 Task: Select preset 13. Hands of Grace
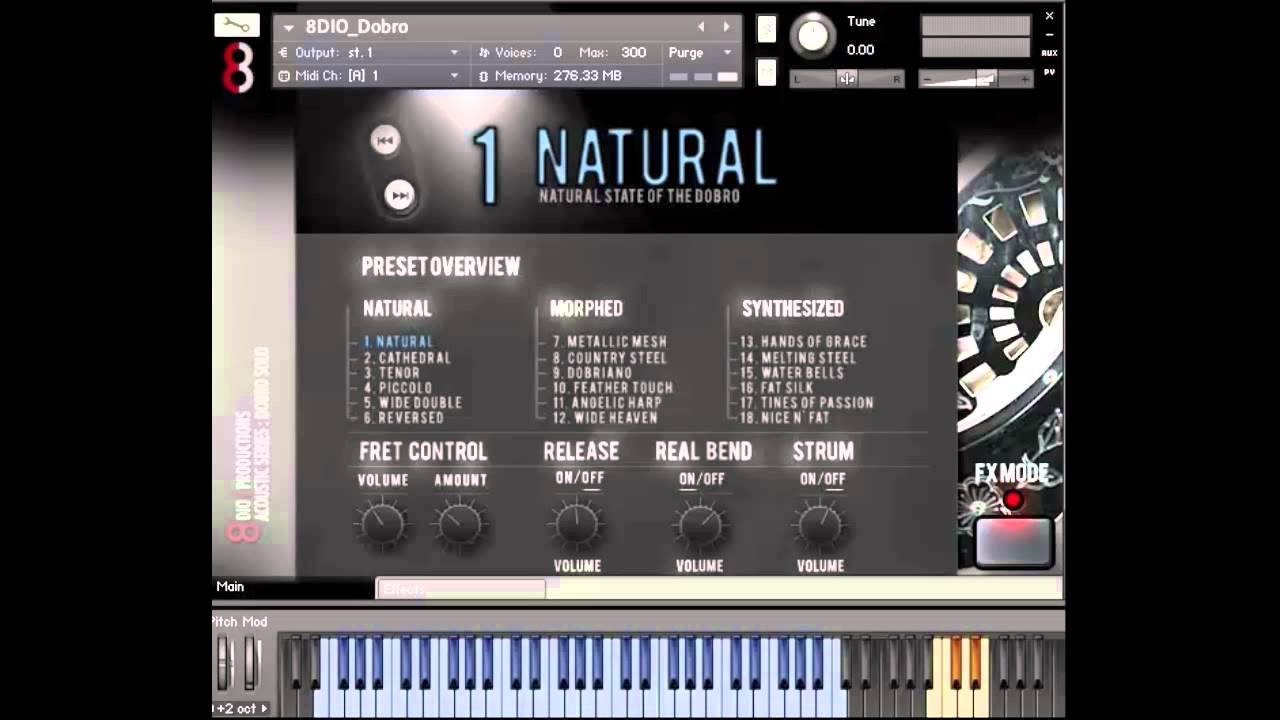click(804, 342)
